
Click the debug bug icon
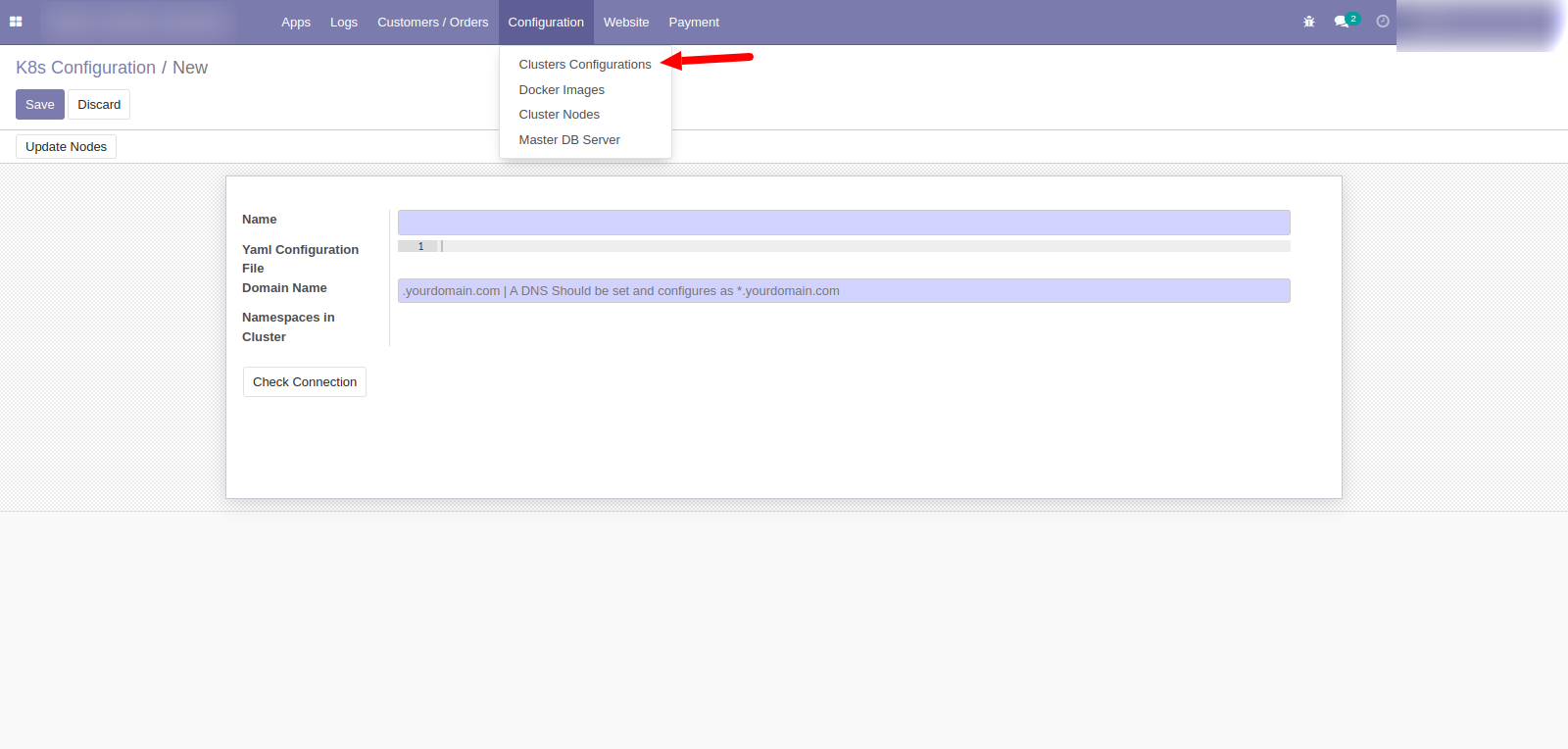tap(1308, 22)
